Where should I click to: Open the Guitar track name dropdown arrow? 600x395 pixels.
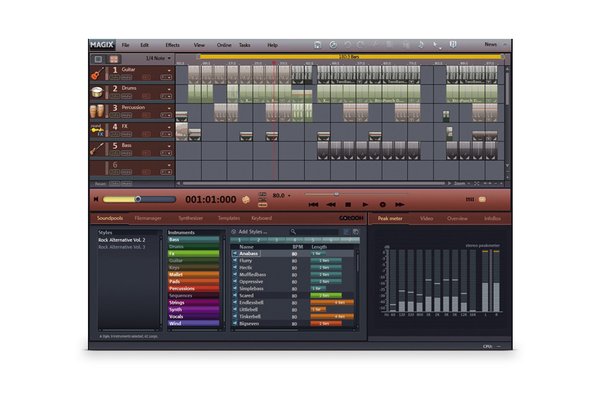(169, 70)
